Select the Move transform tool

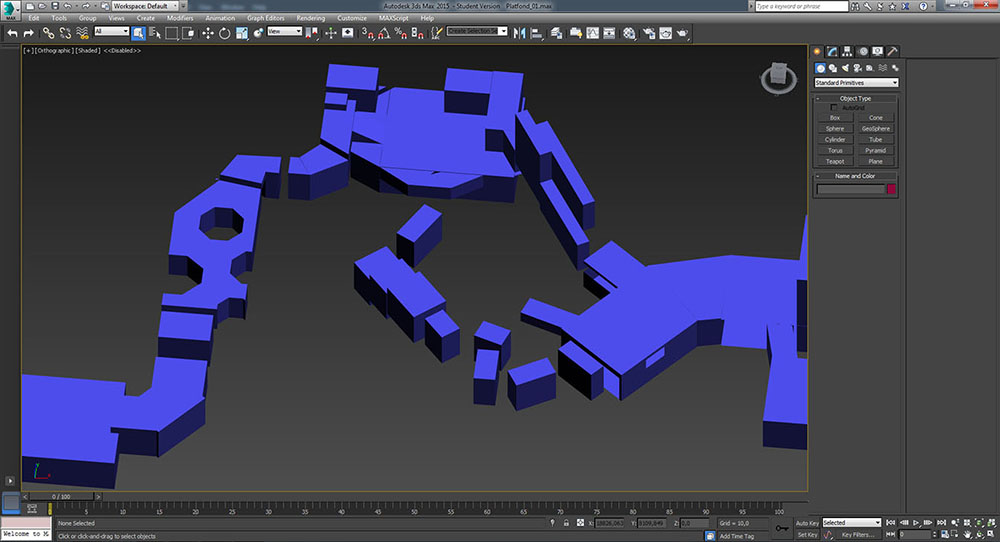click(208, 33)
